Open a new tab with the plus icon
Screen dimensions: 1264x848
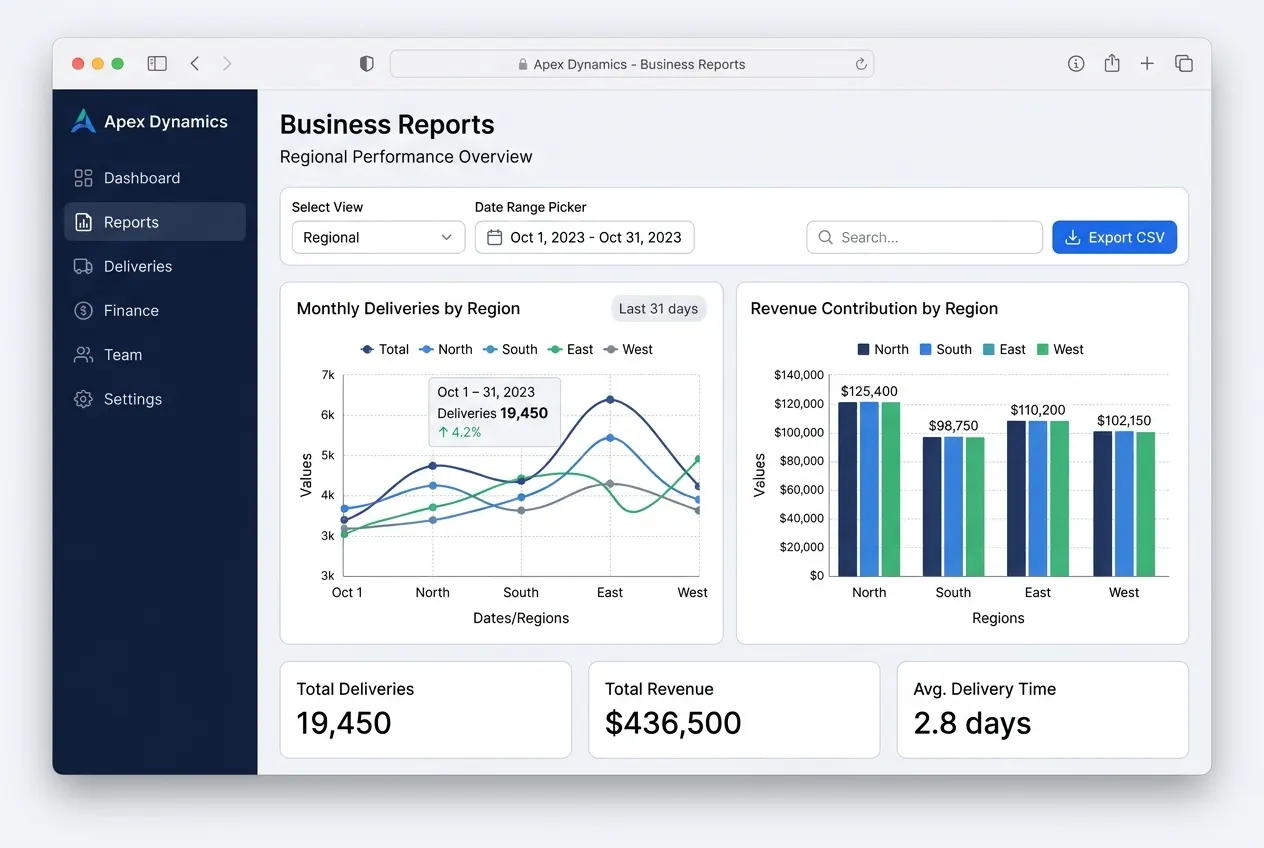[x=1147, y=63]
